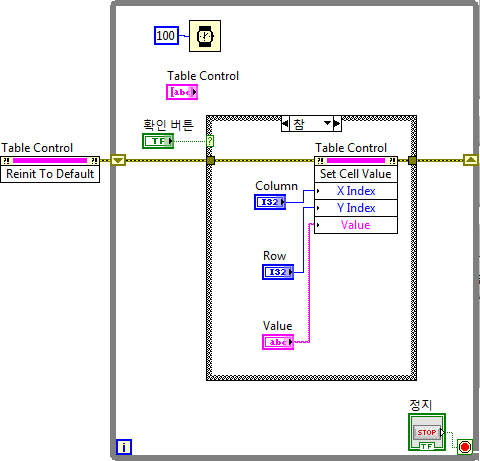The width and height of the screenshot is (480, 461).
Task: Click the Value input of invoke node
Action: point(356,225)
